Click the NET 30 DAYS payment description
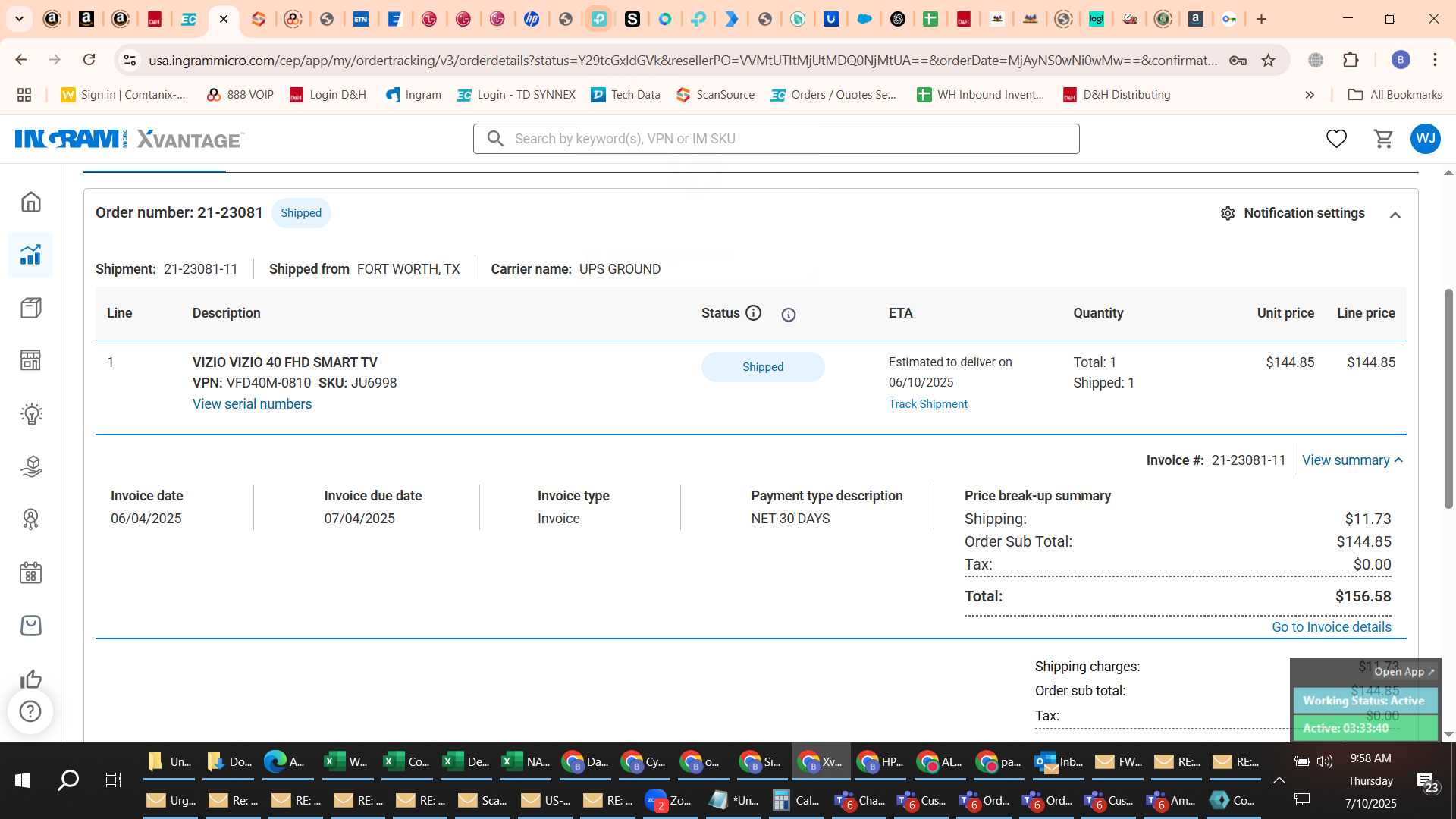 pyautogui.click(x=790, y=519)
